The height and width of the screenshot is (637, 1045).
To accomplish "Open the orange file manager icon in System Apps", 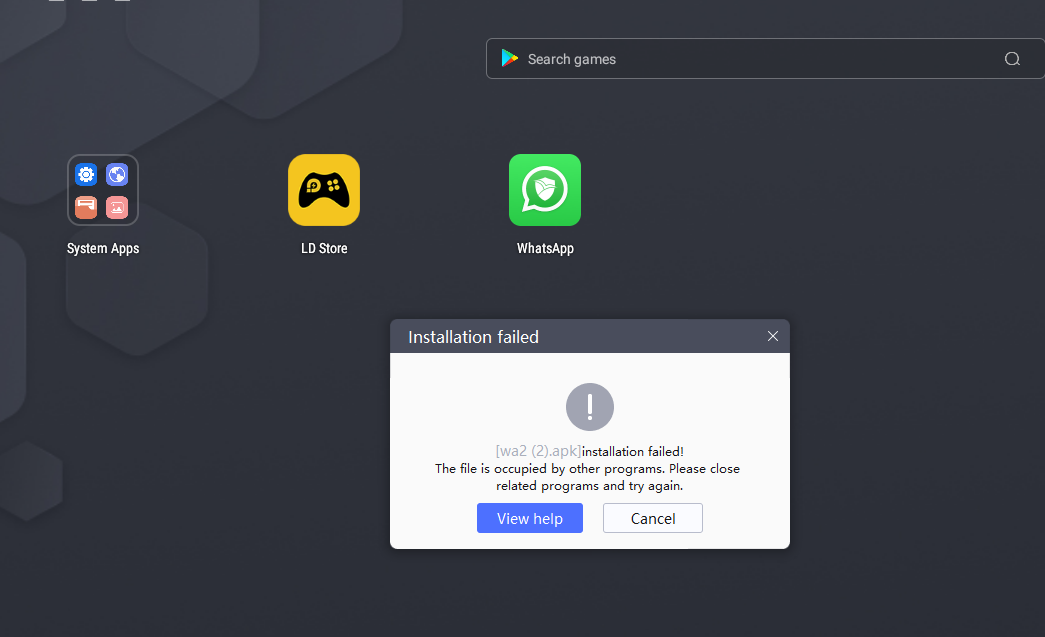I will [x=86, y=207].
